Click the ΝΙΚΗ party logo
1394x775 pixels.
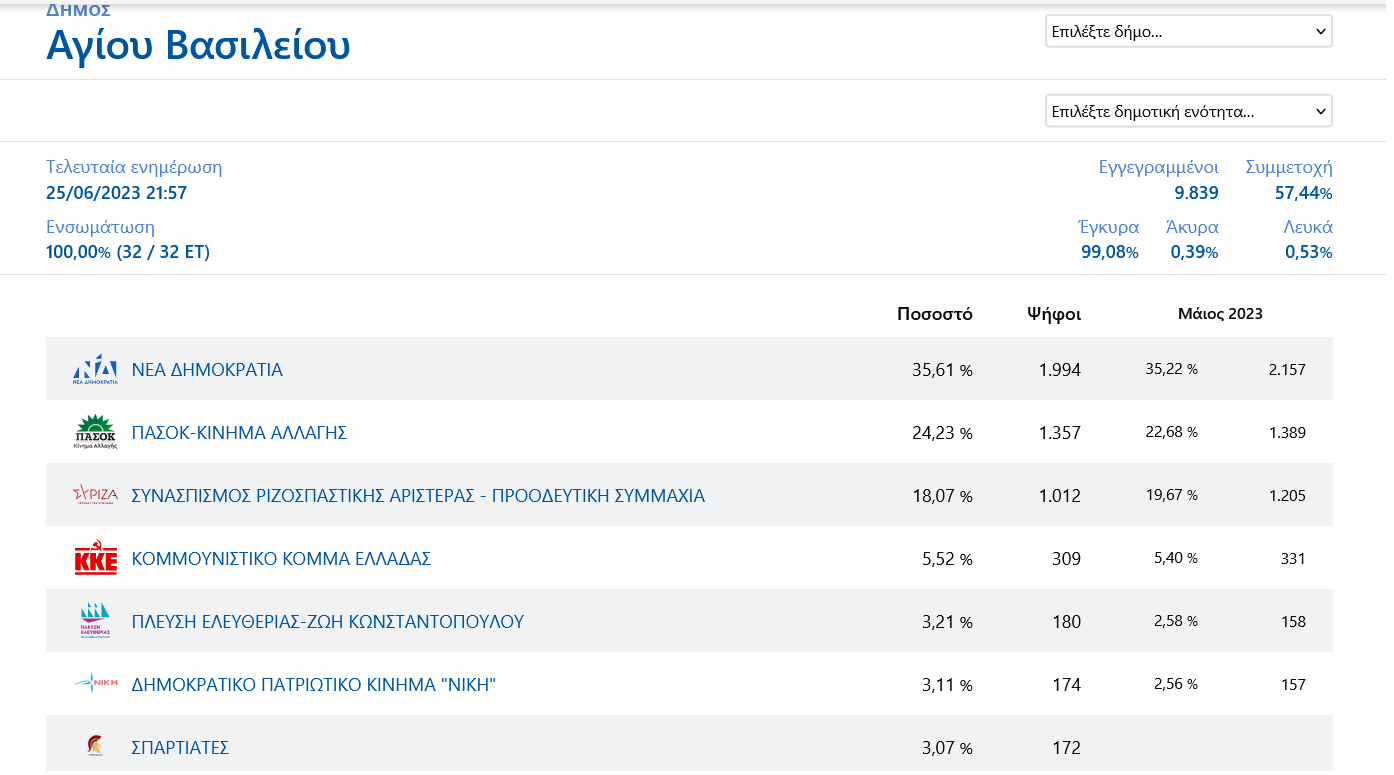95,684
